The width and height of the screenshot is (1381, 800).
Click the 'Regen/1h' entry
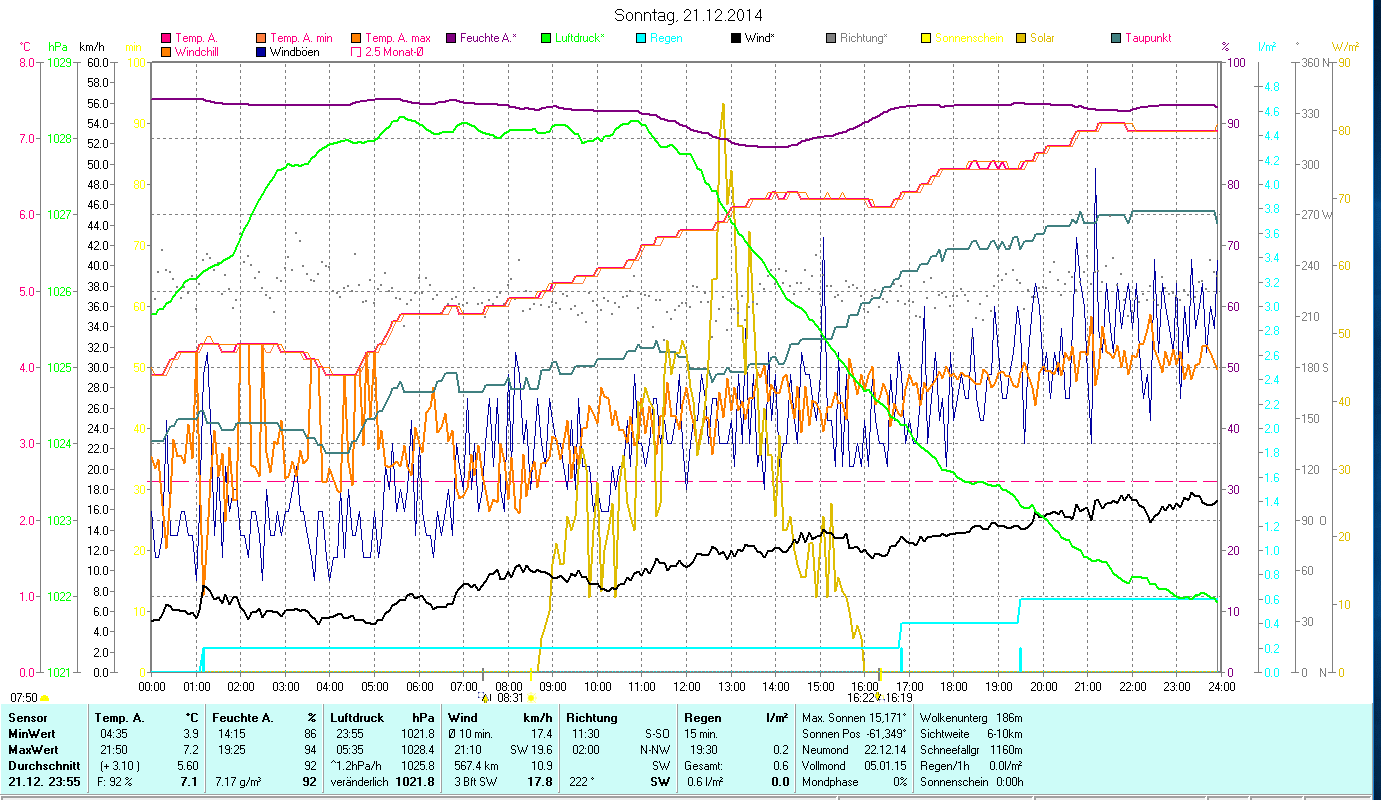click(x=971, y=766)
